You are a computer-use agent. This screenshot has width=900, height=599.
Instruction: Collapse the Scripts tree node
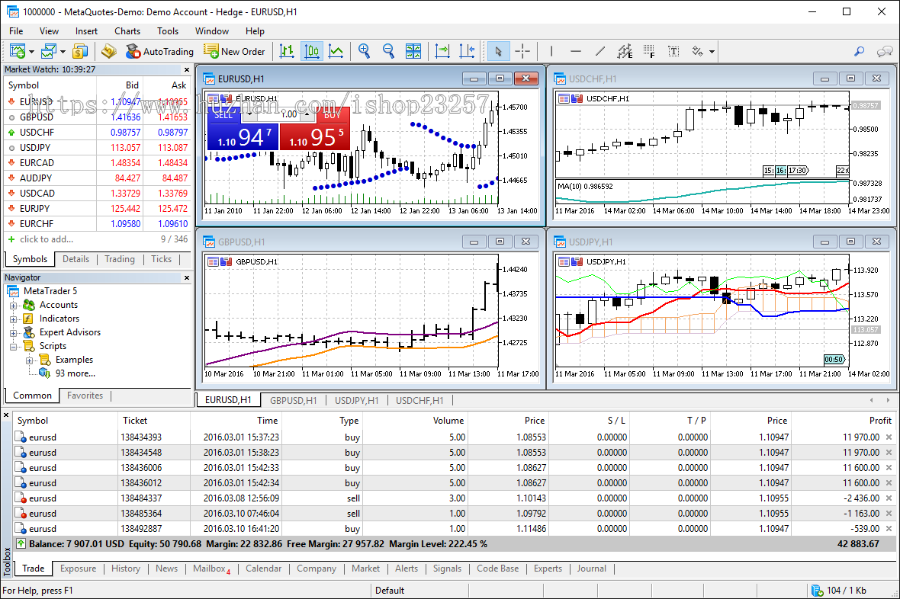coord(13,346)
